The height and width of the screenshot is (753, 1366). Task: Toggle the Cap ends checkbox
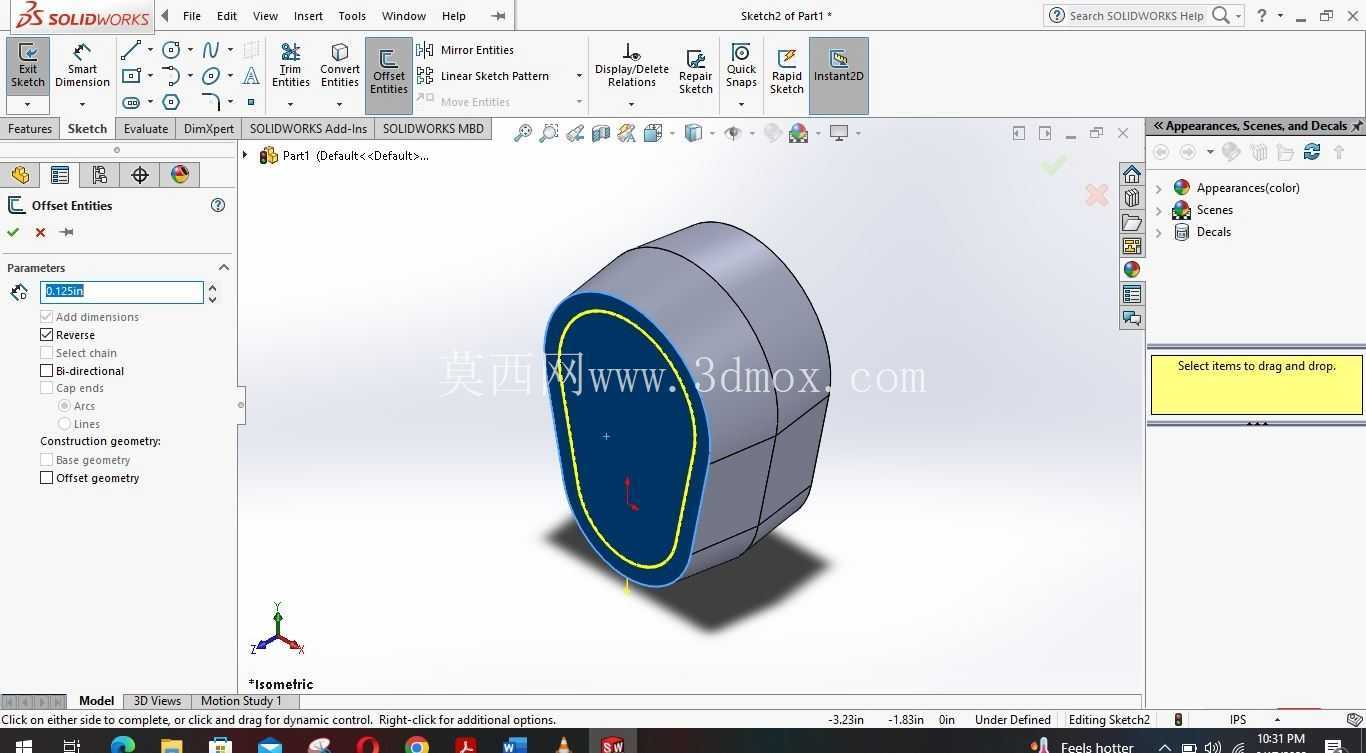click(x=46, y=388)
